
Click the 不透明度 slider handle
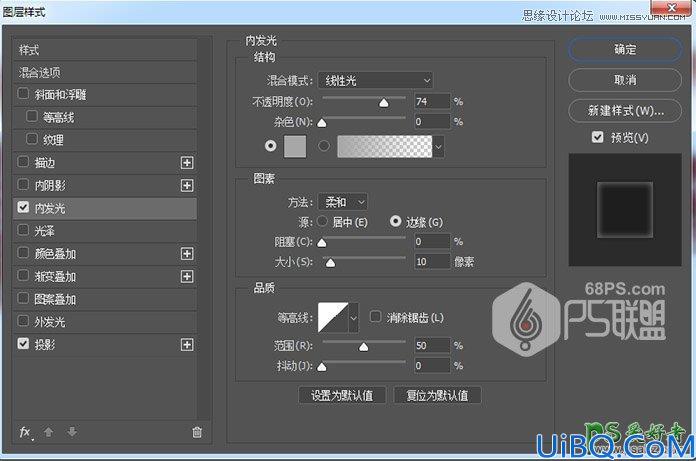(x=384, y=103)
